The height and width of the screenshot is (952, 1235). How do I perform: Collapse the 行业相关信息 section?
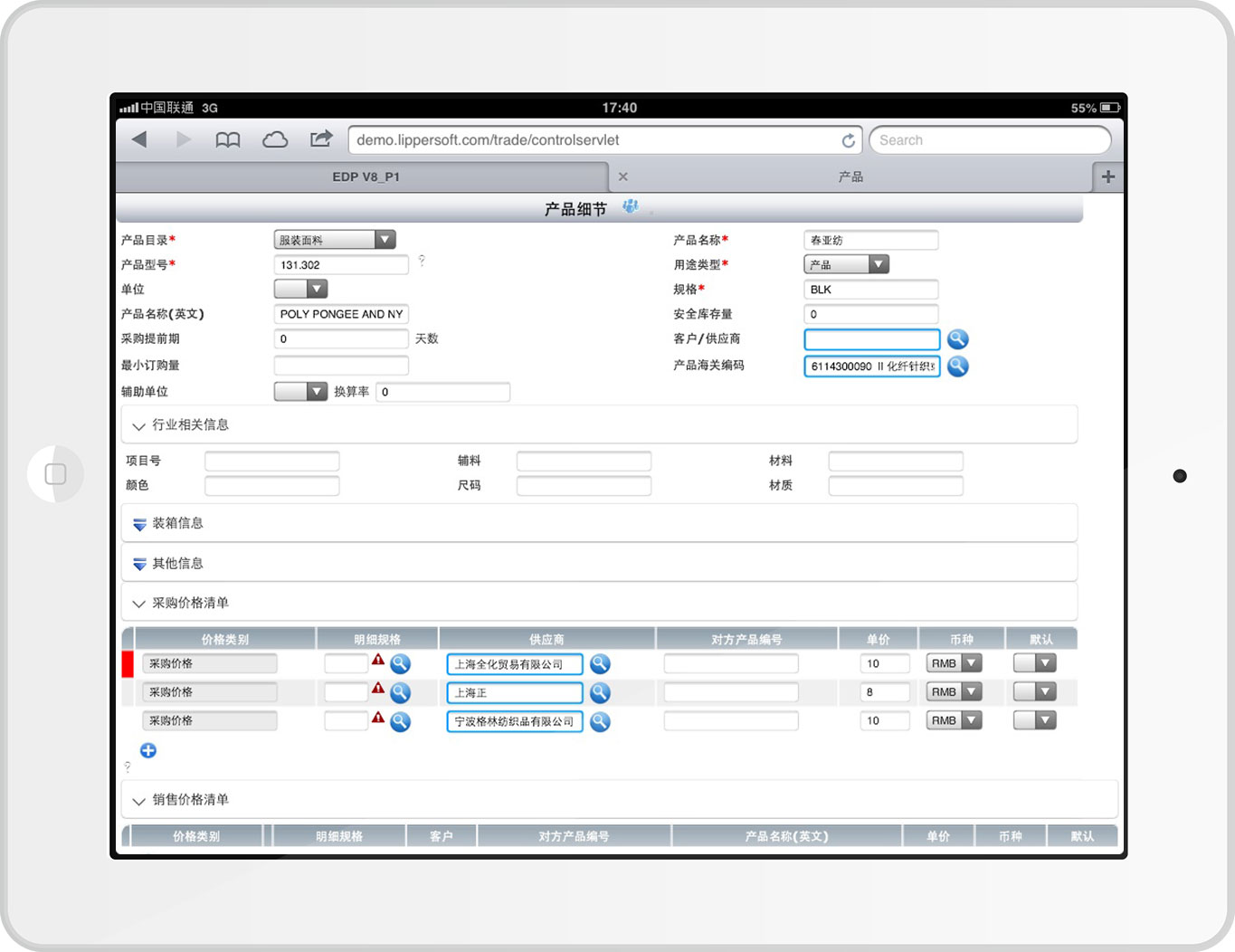click(x=139, y=425)
